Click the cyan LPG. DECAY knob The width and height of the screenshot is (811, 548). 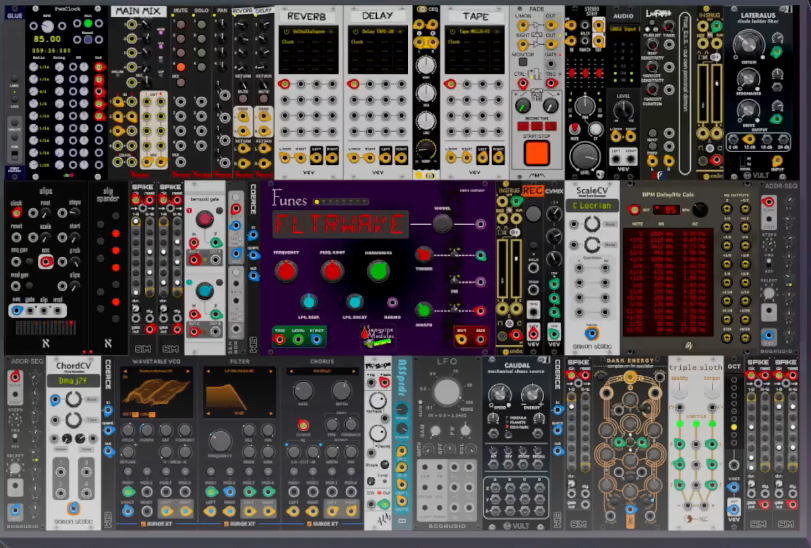click(x=355, y=302)
